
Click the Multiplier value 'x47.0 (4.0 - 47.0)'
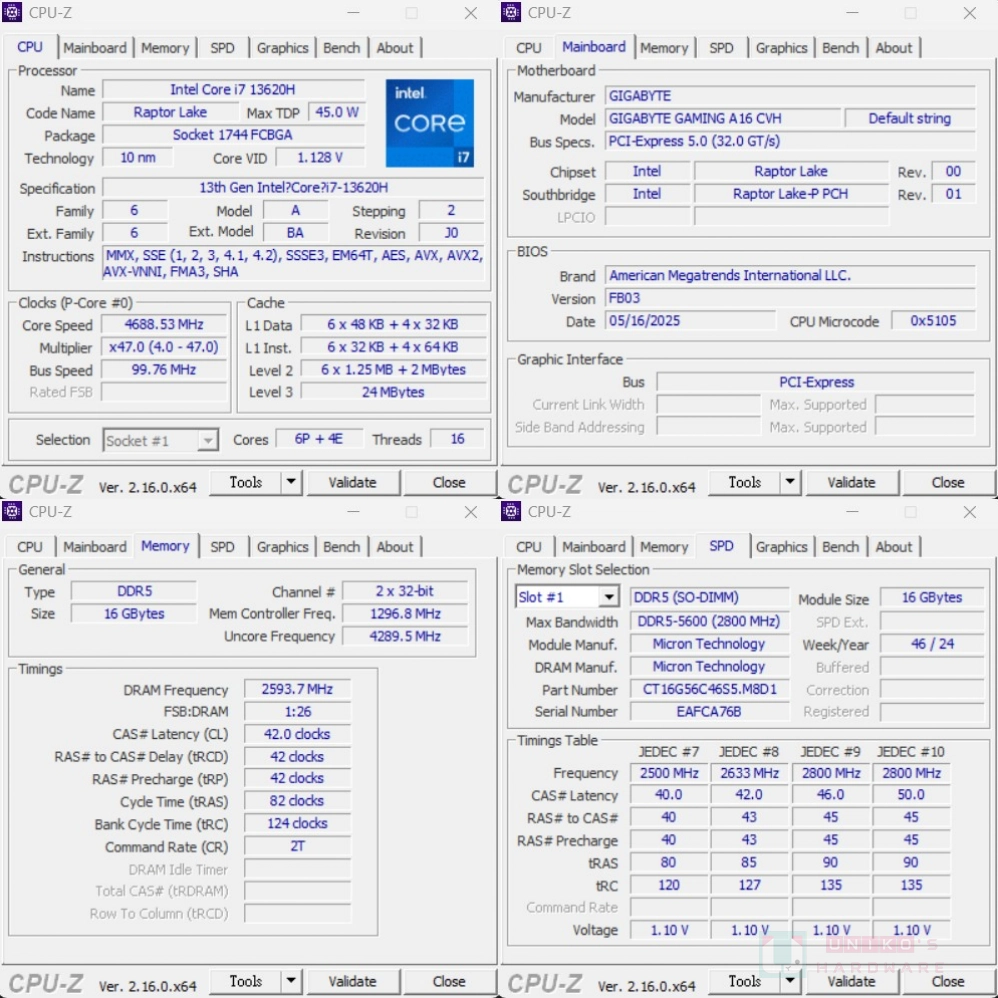tap(164, 348)
